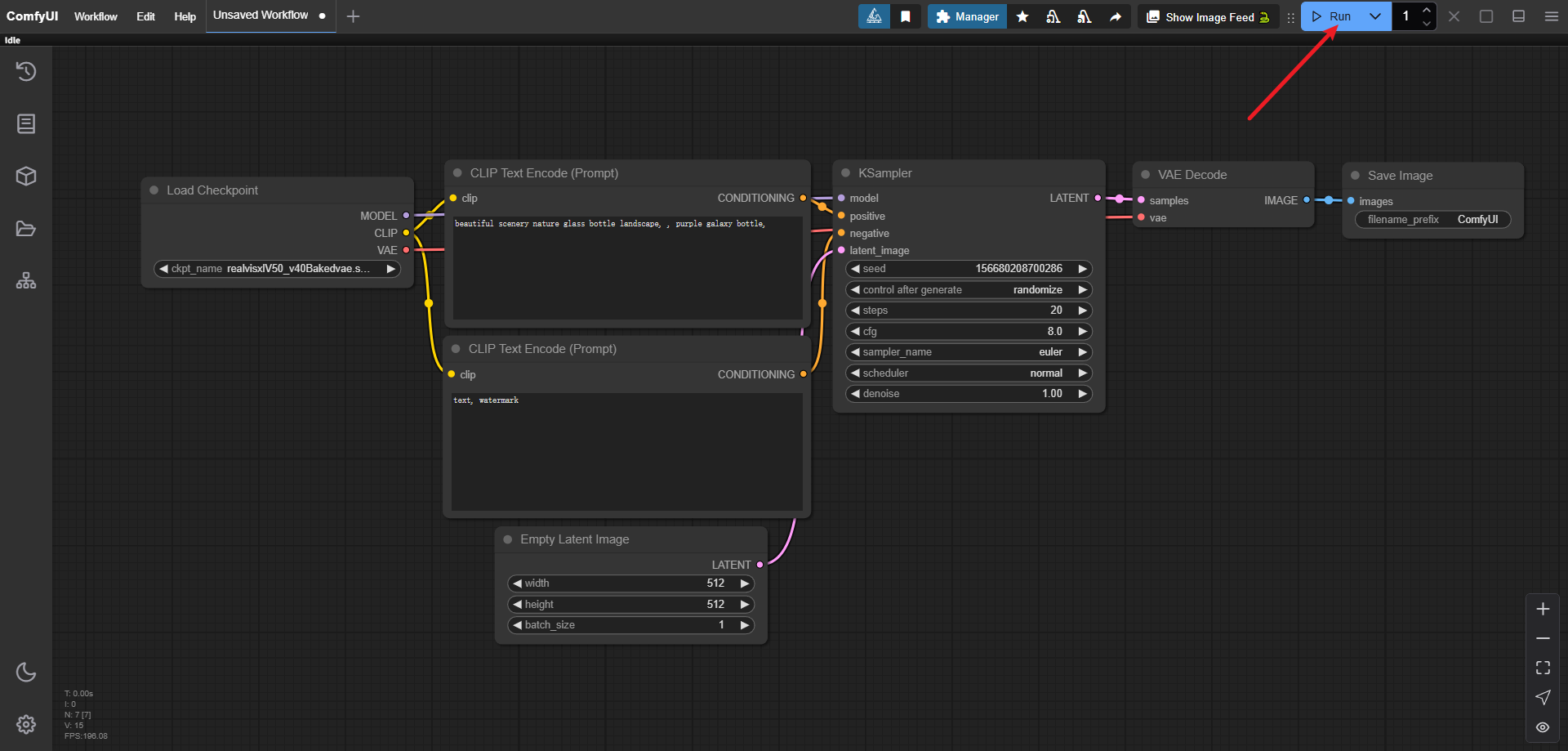Open the sampler_name combo in KSampler
The image size is (1568, 751).
[969, 352]
